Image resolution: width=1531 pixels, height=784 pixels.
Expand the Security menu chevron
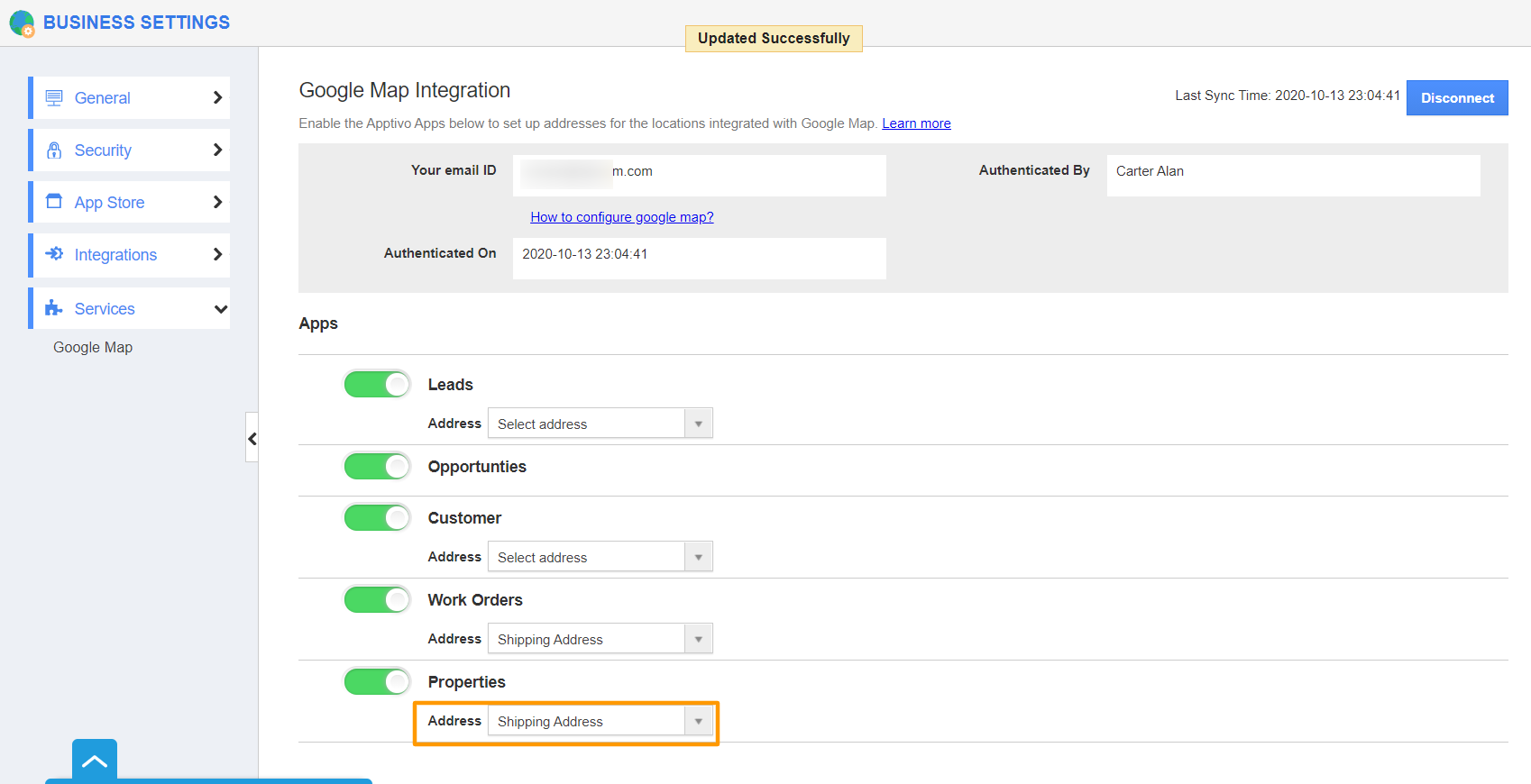tap(217, 150)
